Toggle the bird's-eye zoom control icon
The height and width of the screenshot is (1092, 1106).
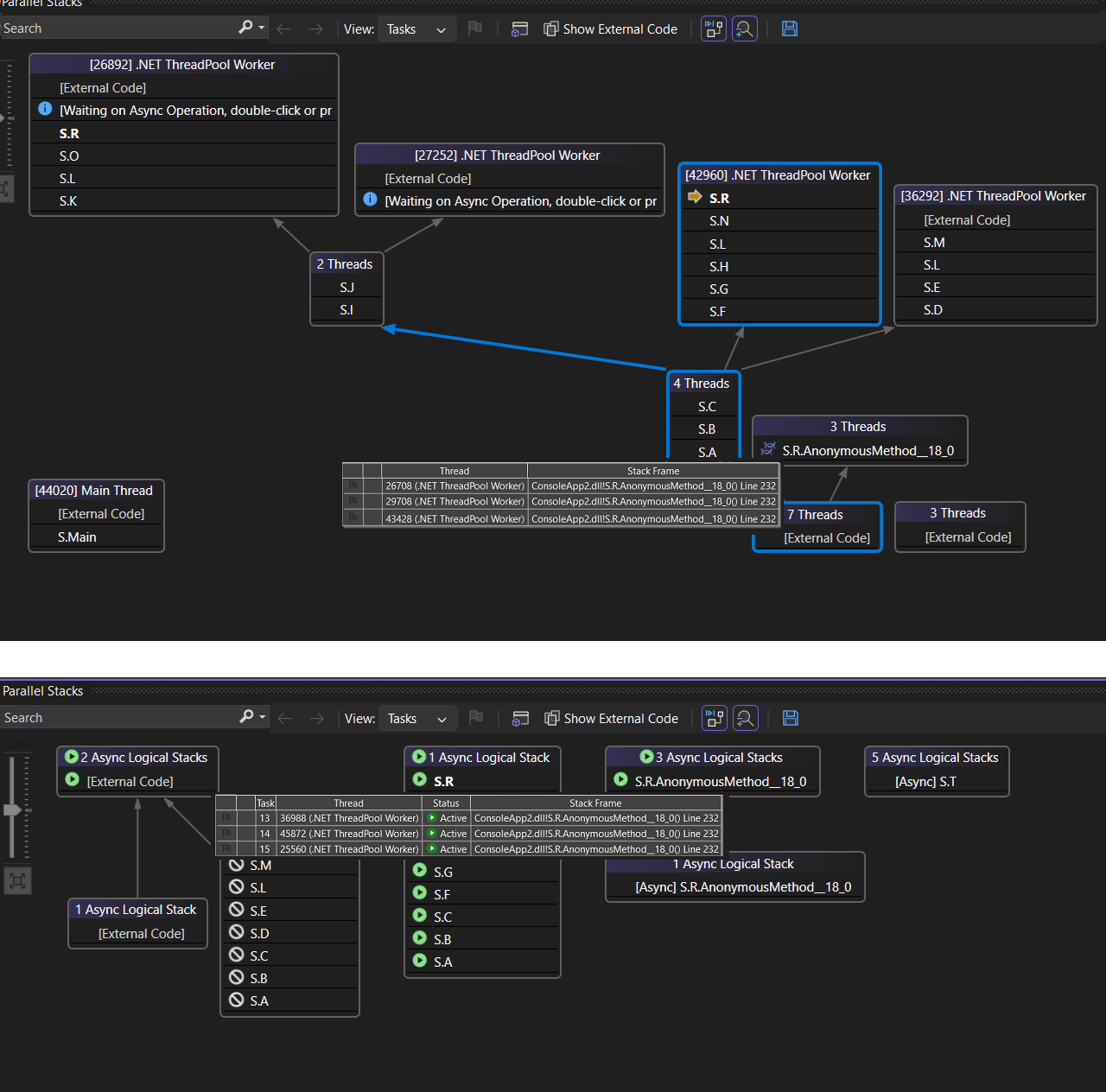tap(745, 29)
